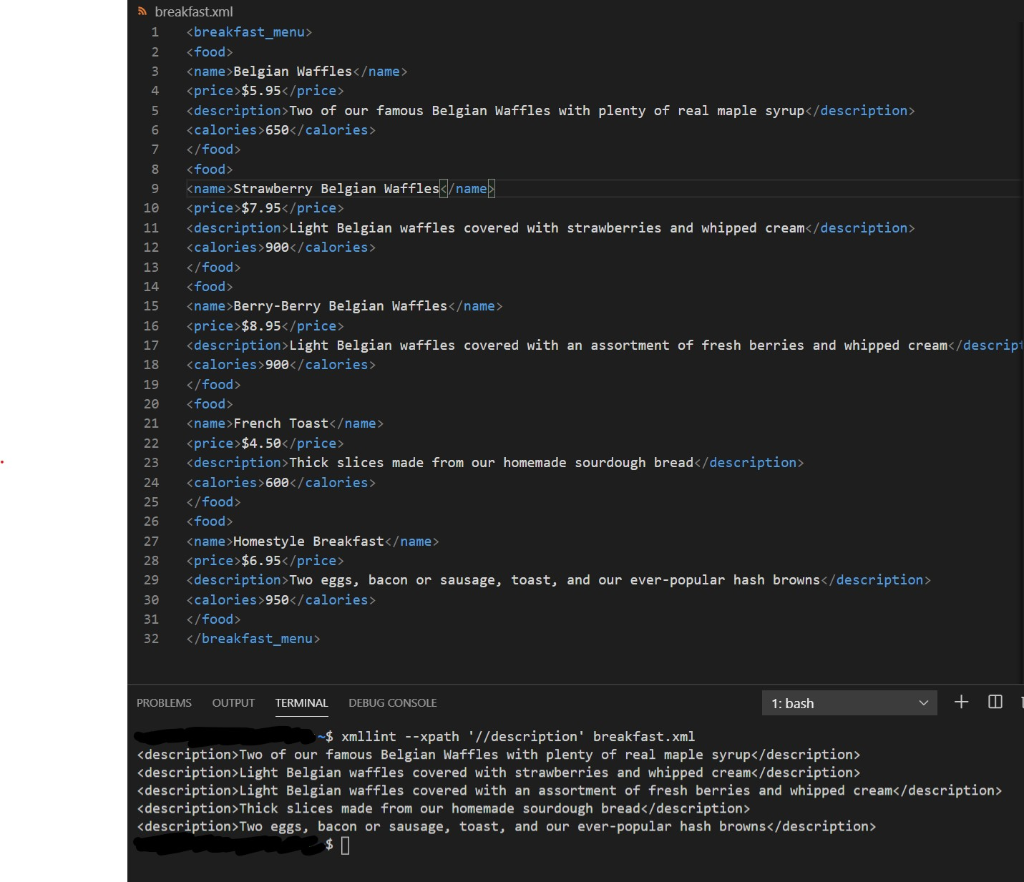1024x882 pixels.
Task: Click the chevron next to '1: bash'
Action: pos(925,702)
